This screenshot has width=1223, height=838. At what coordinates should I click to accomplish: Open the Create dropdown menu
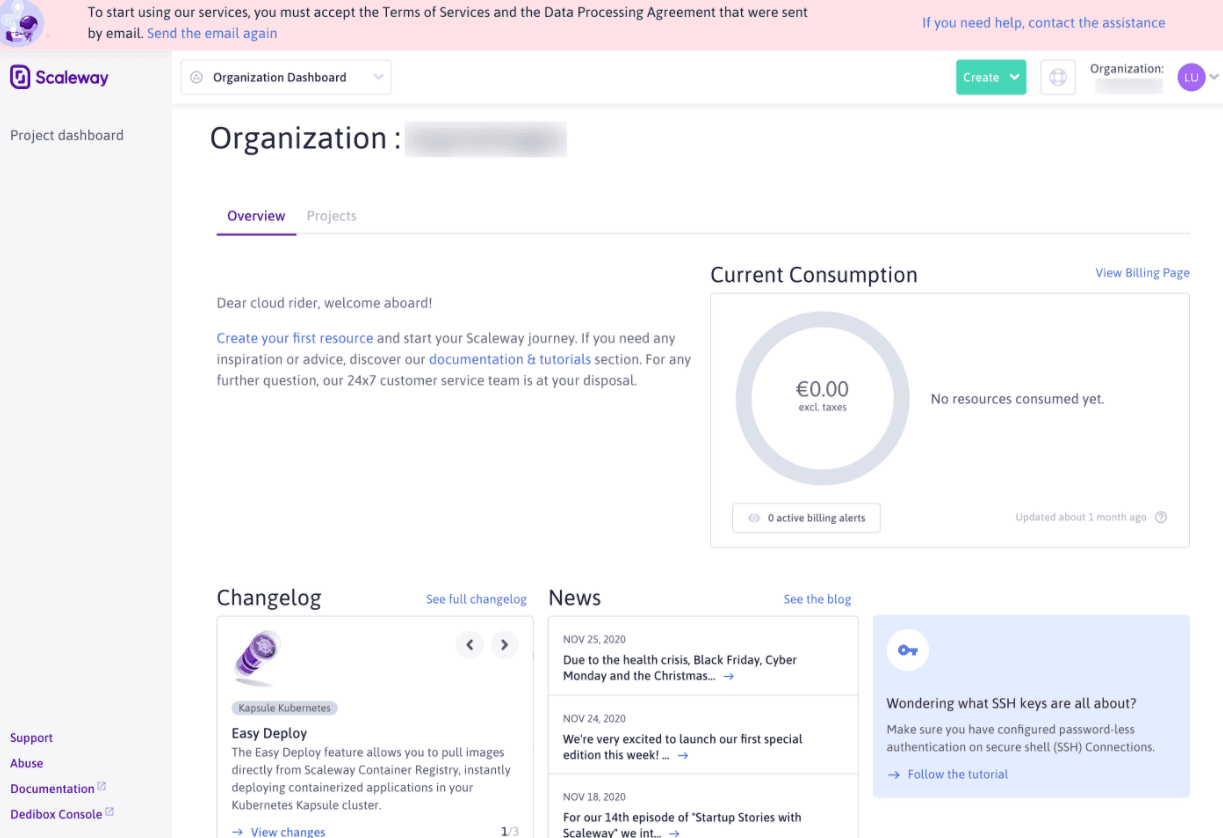pos(990,77)
